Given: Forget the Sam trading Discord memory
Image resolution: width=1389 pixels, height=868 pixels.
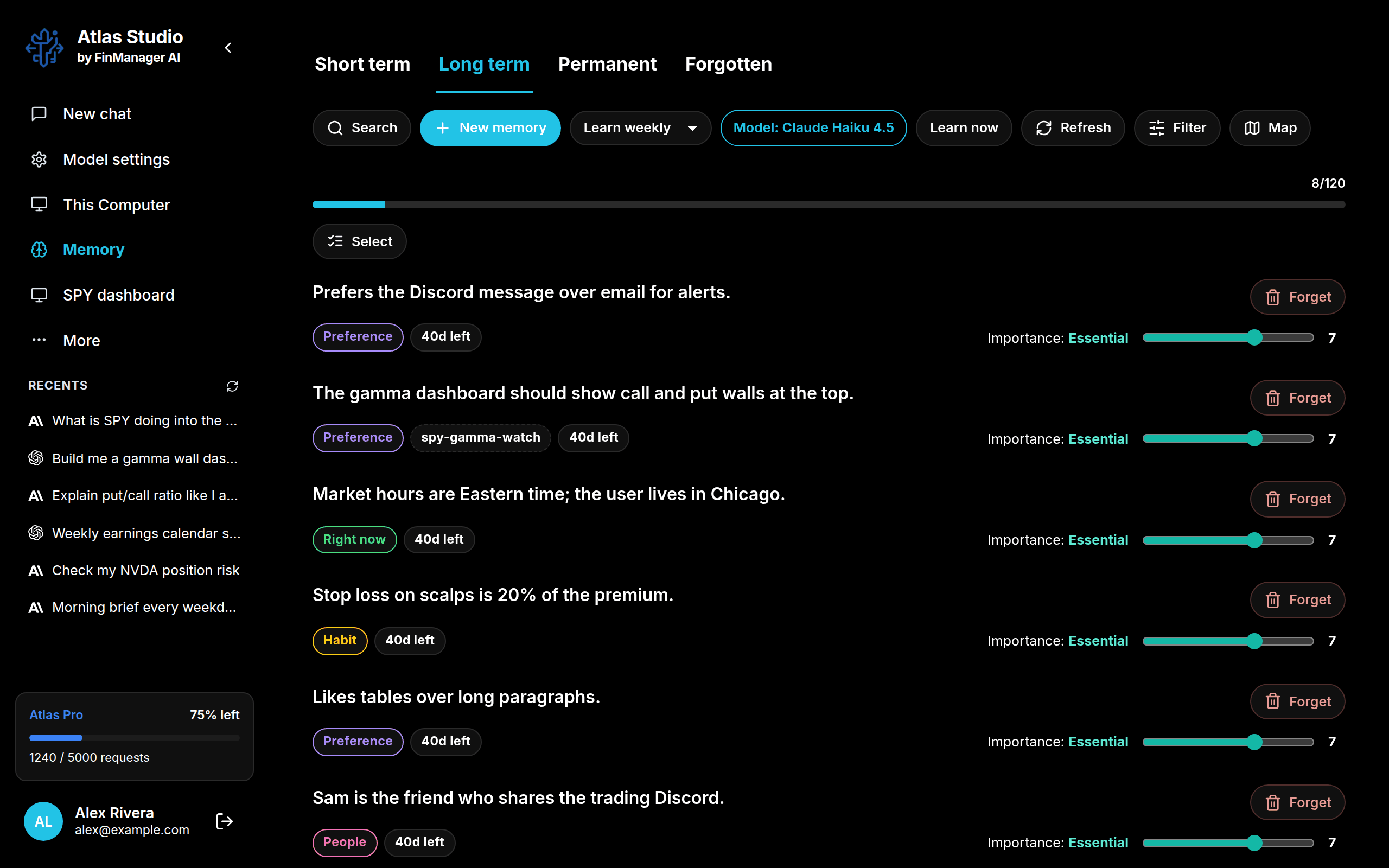Looking at the screenshot, I should tap(1297, 802).
